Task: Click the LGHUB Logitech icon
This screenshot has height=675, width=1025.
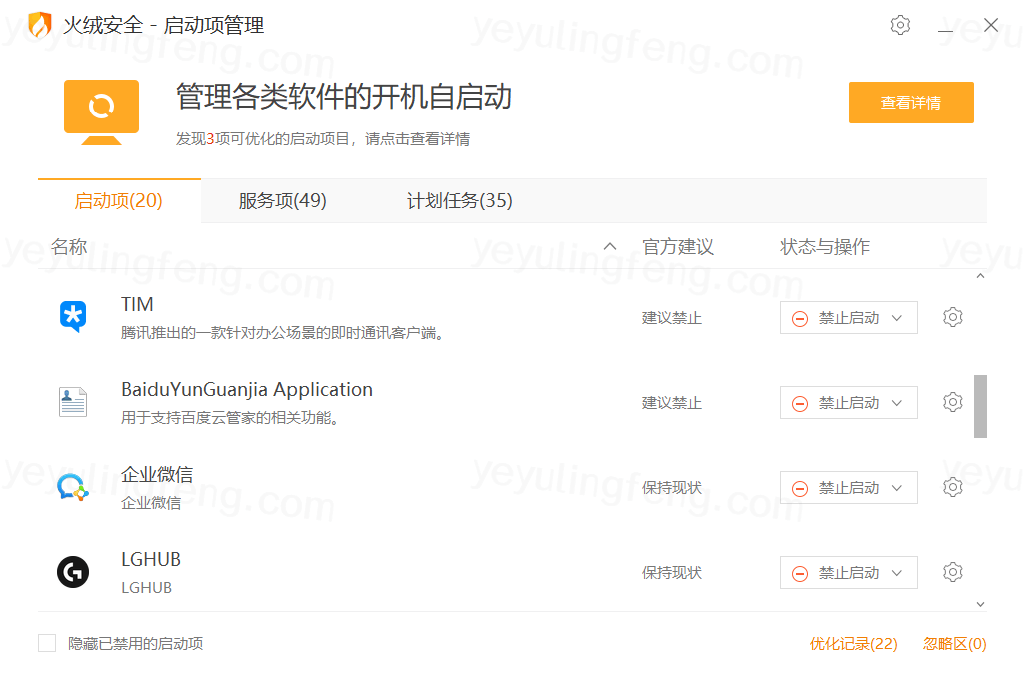Action: [73, 572]
